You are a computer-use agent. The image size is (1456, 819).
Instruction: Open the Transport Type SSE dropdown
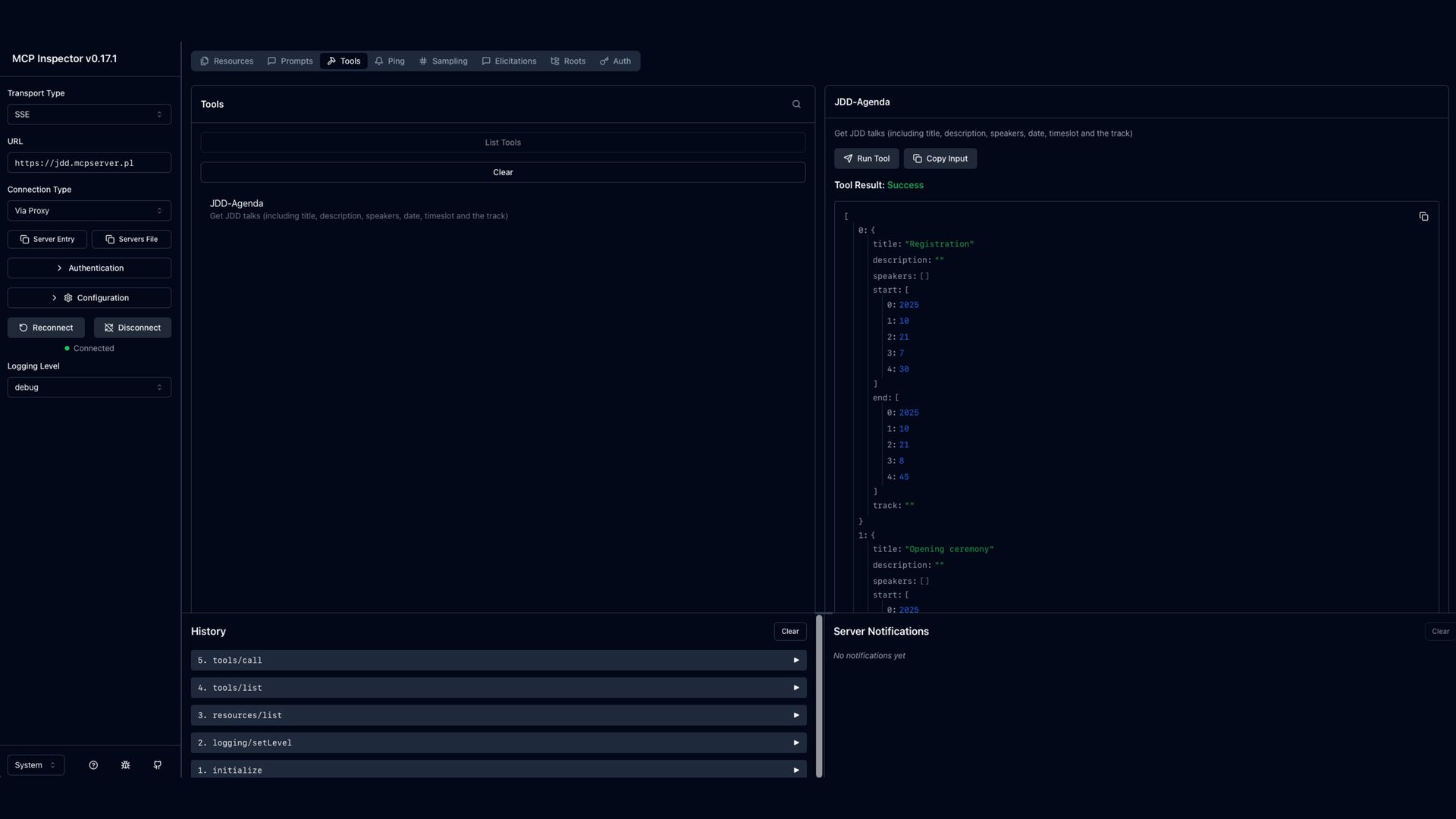coord(89,115)
